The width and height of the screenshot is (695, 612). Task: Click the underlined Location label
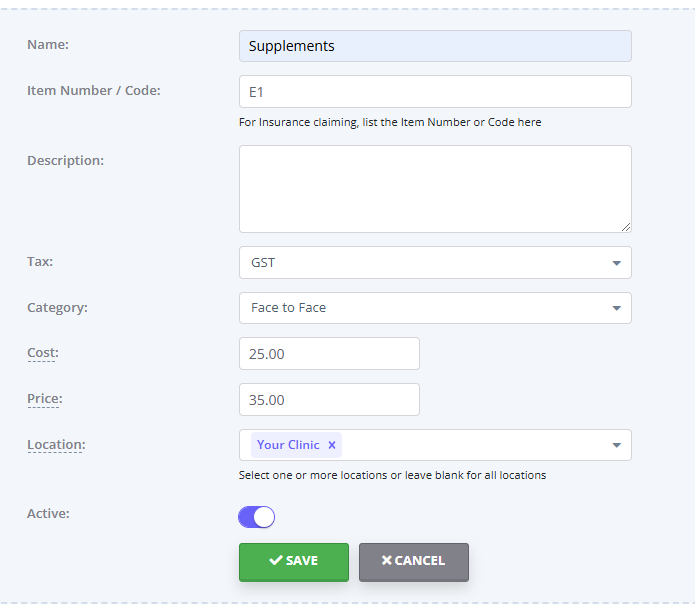(x=55, y=444)
